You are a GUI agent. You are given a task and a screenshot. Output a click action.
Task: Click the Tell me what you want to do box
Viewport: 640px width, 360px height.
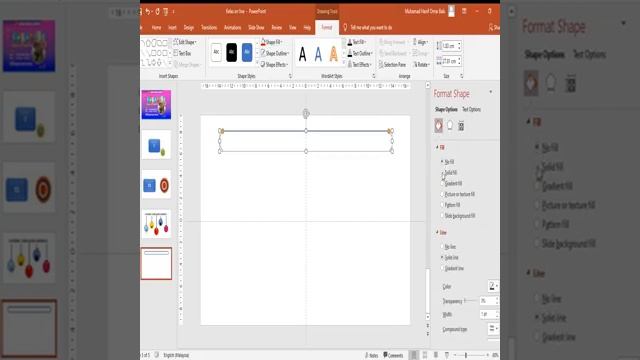coord(371,27)
